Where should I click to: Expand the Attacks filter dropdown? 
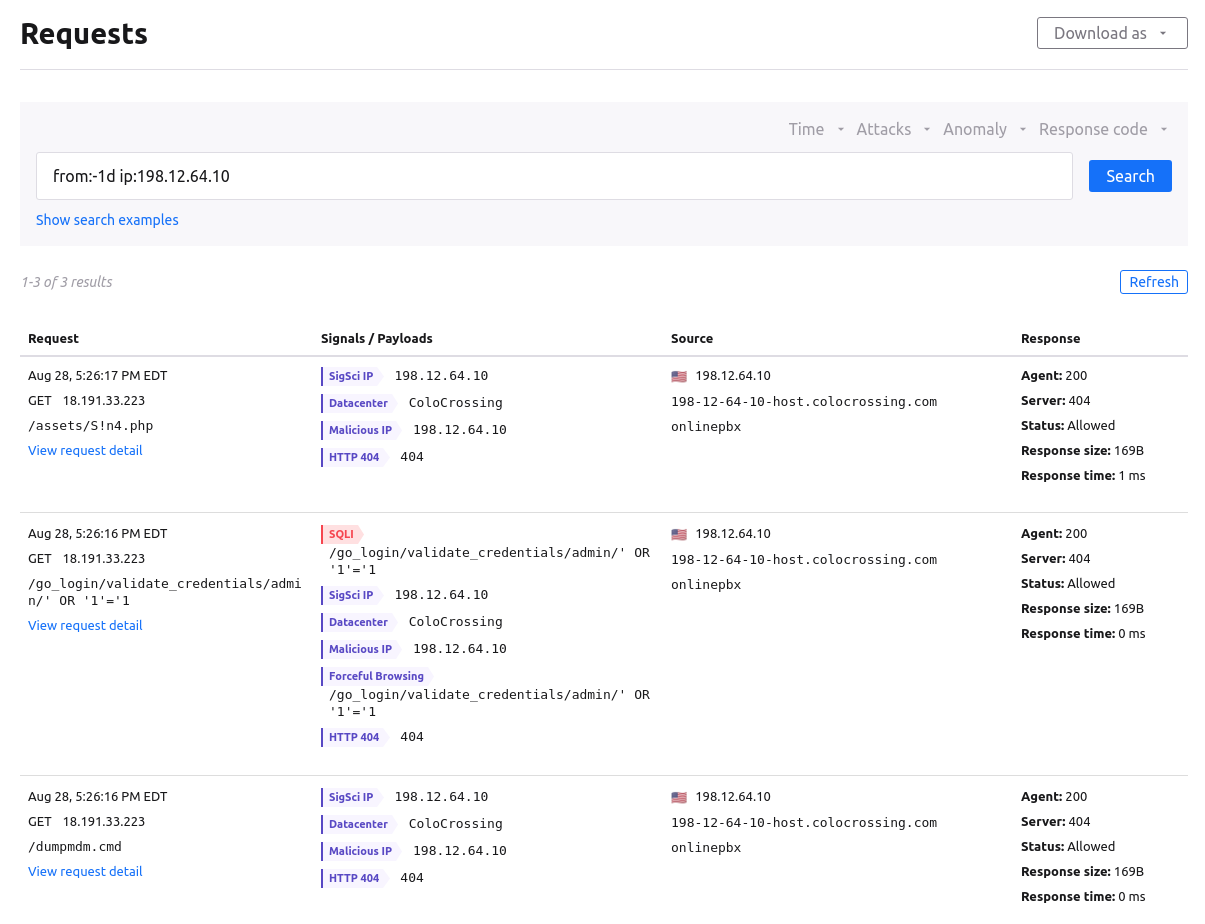[893, 129]
